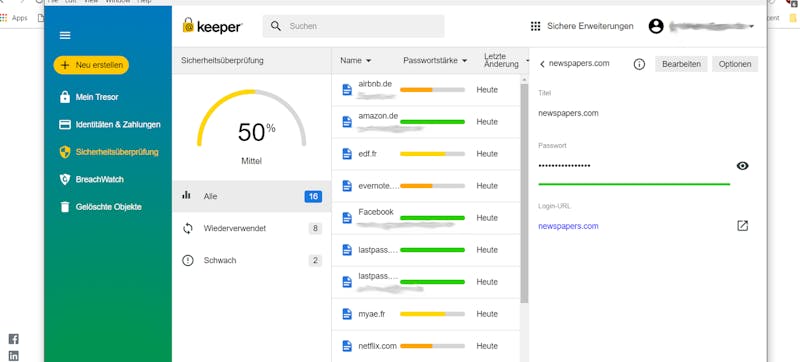This screenshot has width=800, height=362.
Task: Click newspapers.com password strength bar
Action: pyautogui.click(x=634, y=184)
